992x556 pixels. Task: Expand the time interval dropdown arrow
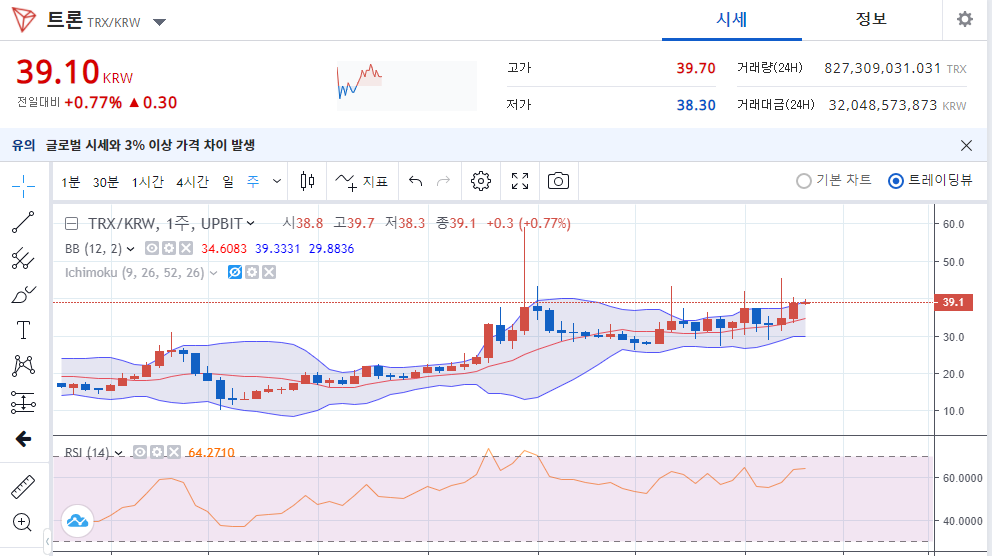(x=276, y=182)
